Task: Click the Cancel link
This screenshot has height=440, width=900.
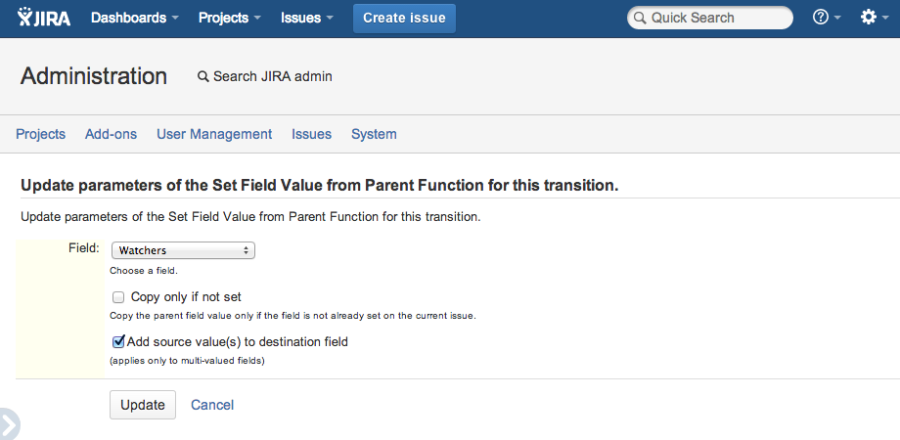Action: 212,405
